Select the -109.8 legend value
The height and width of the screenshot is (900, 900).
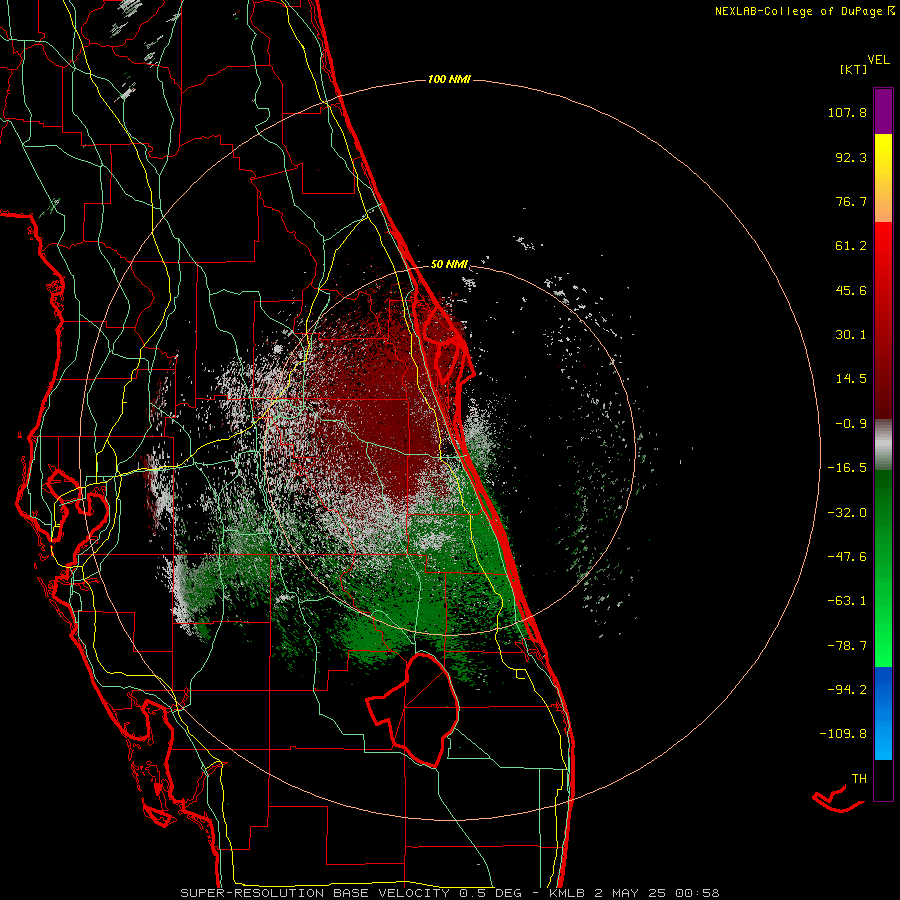[843, 734]
